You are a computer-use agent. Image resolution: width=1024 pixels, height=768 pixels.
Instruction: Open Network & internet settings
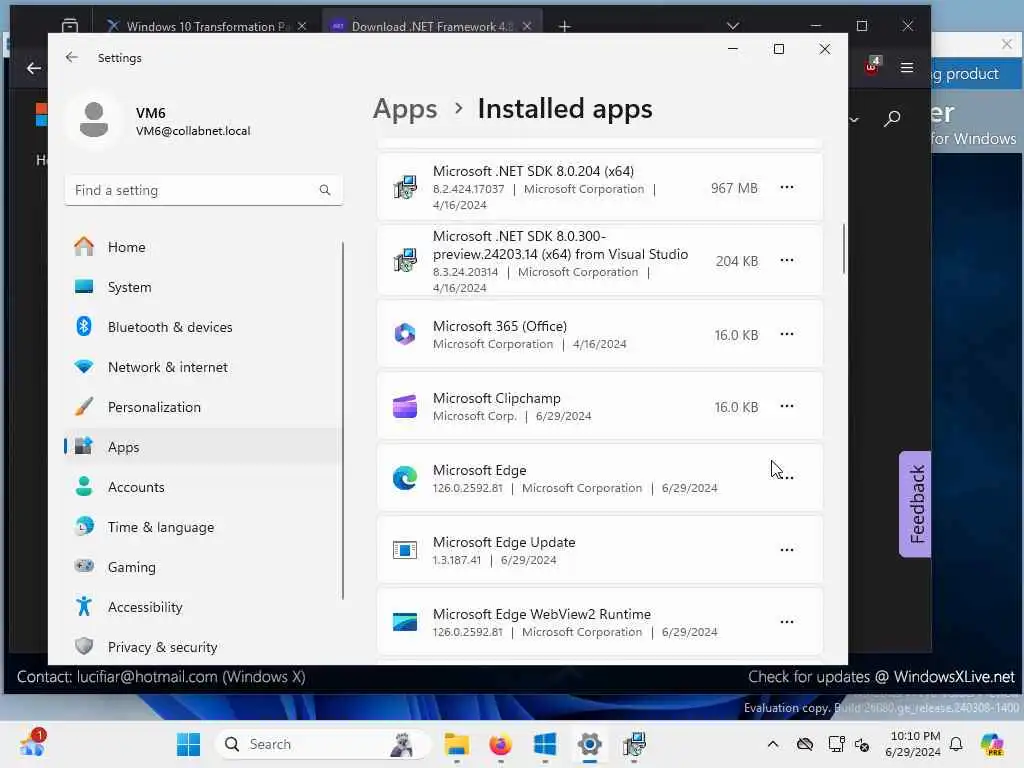[204, 367]
